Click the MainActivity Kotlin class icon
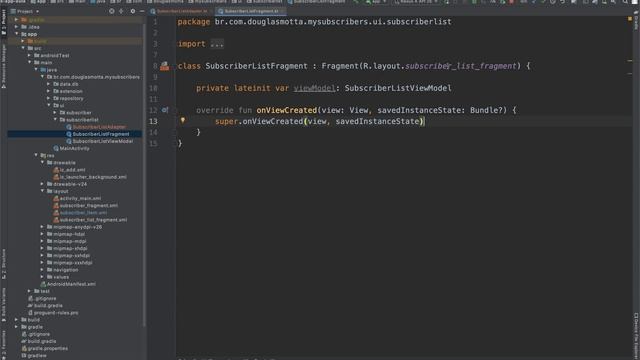This screenshot has height=360, width=640. click(x=56, y=148)
